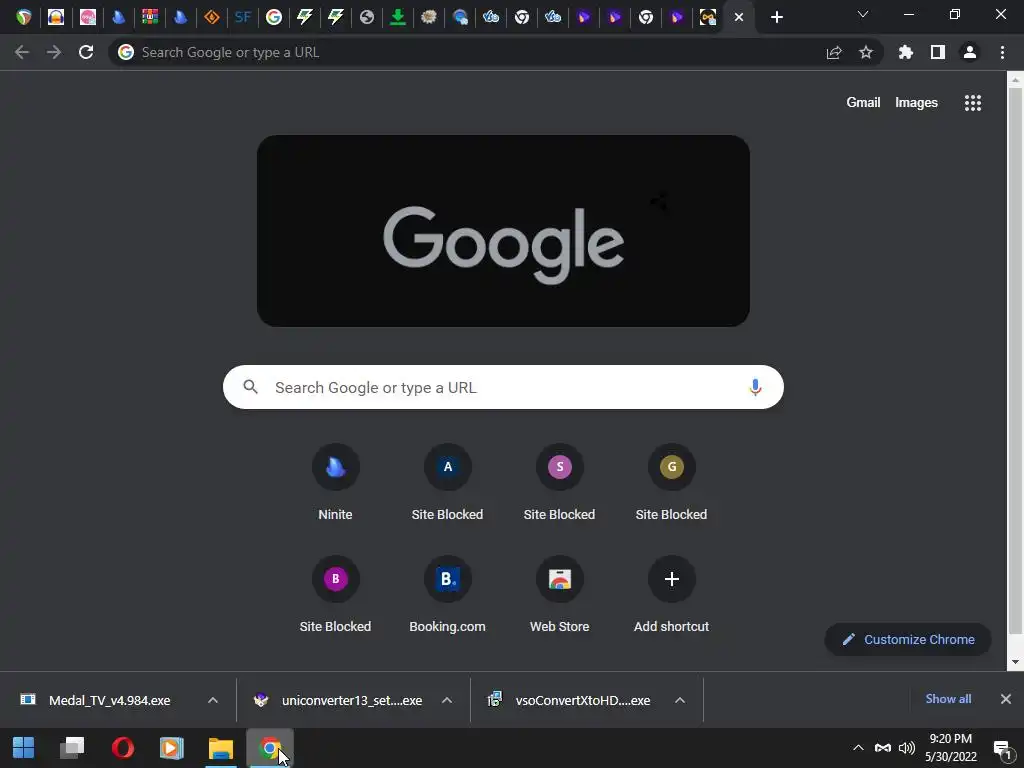Screen dimensions: 1024x768
Task: Close the downloads bar
Action: click(1006, 699)
